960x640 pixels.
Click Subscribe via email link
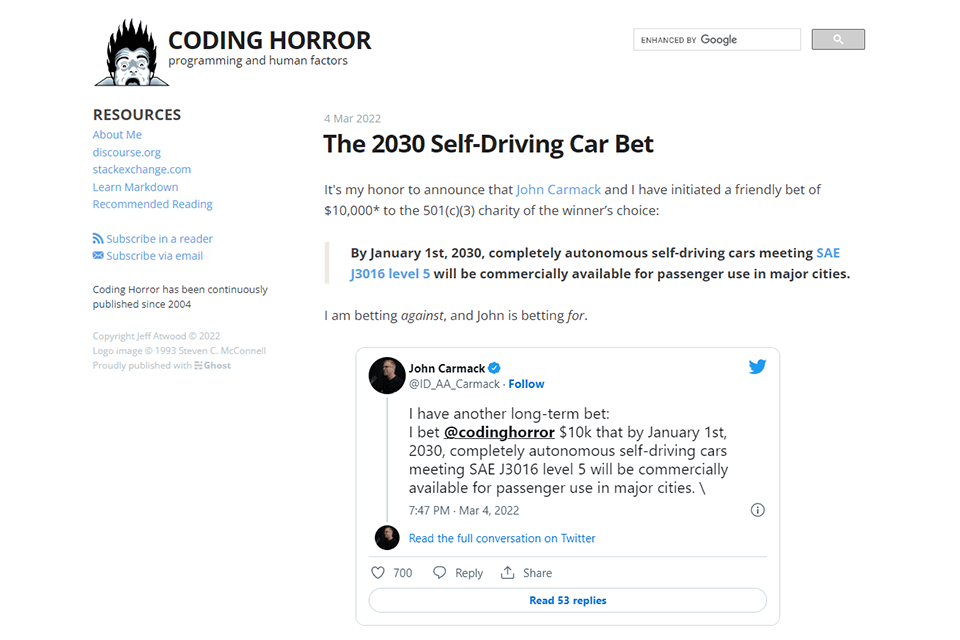148,256
